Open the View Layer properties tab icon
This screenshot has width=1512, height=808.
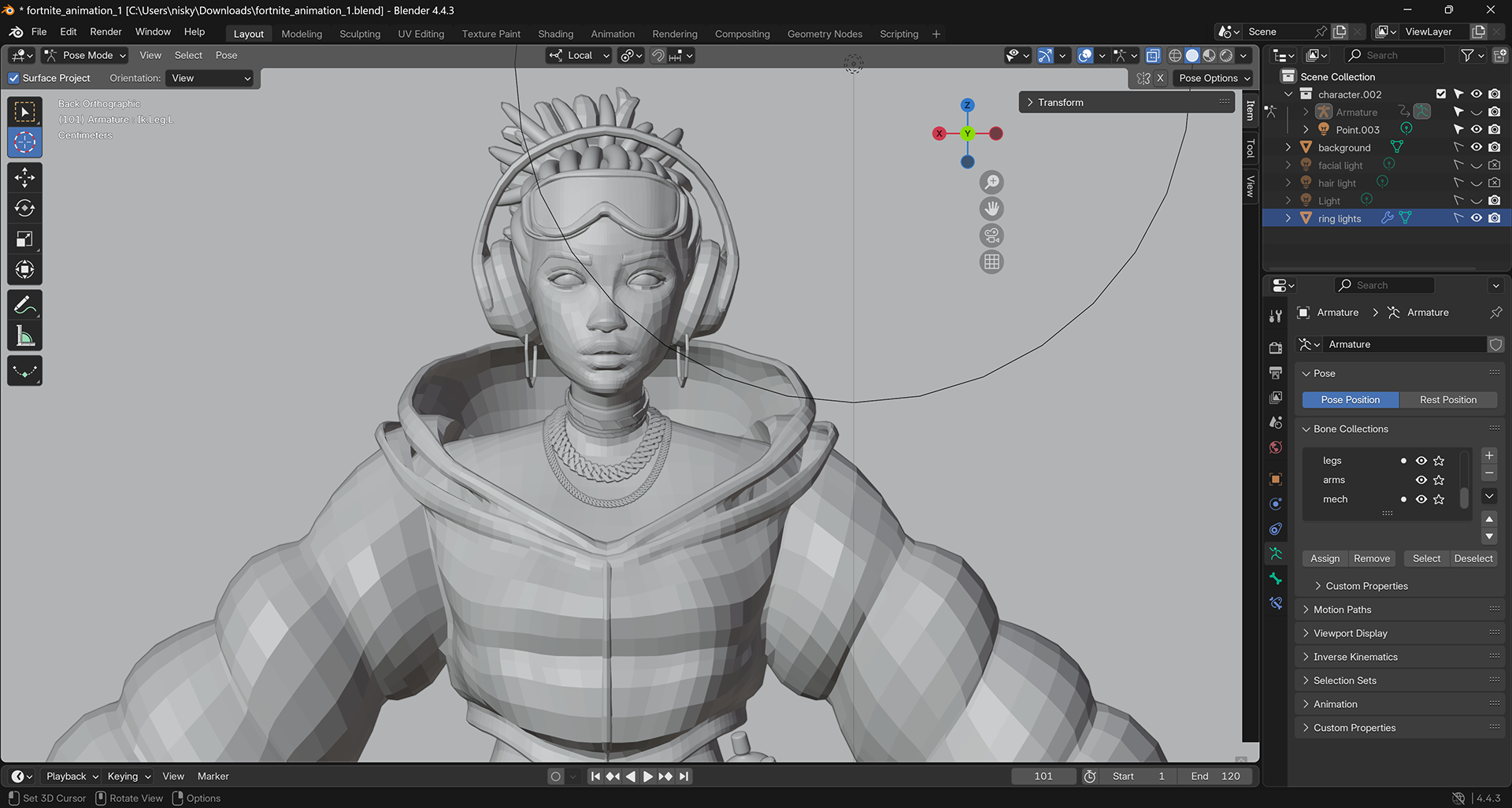[x=1276, y=398]
